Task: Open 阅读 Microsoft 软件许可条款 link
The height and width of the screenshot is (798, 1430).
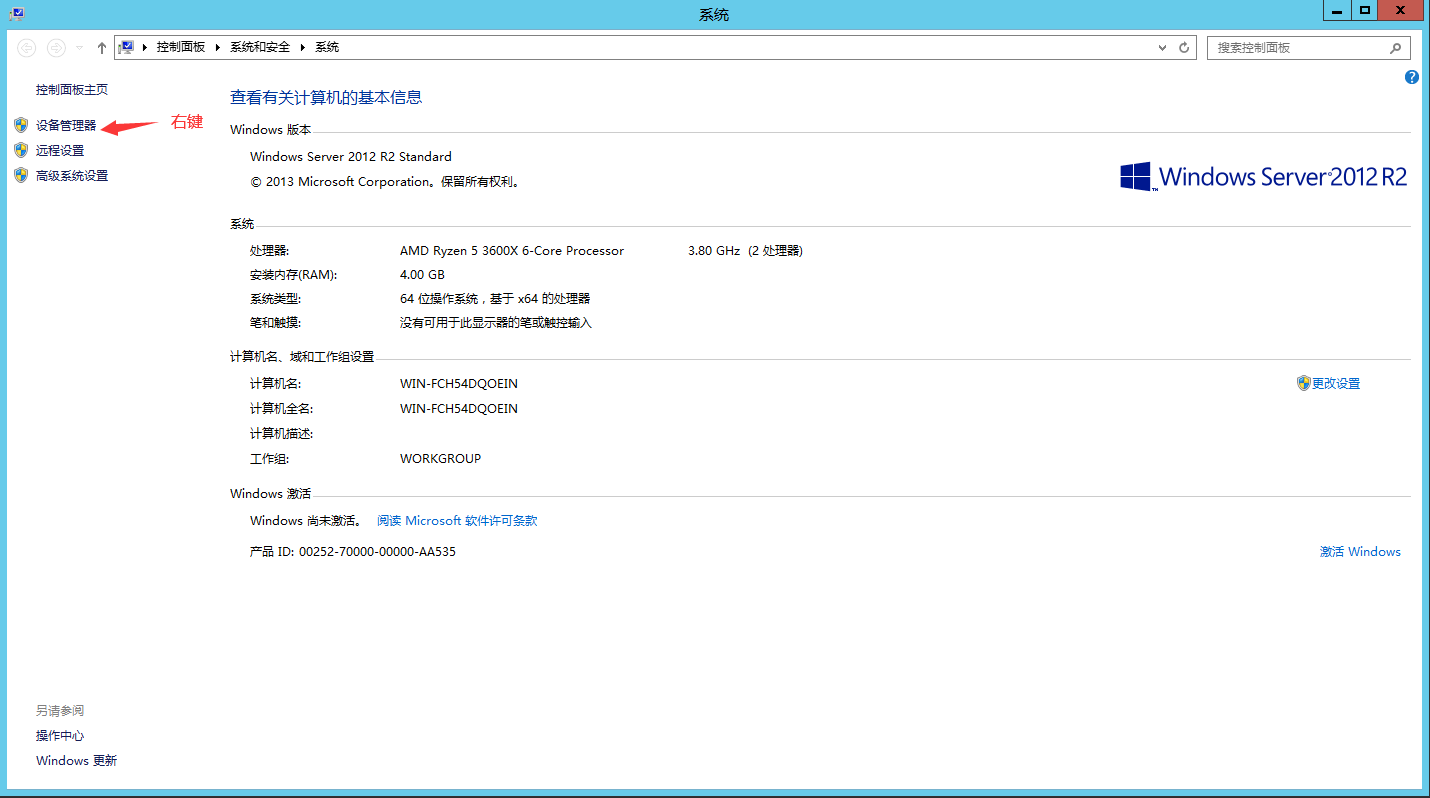Action: pyautogui.click(x=457, y=520)
